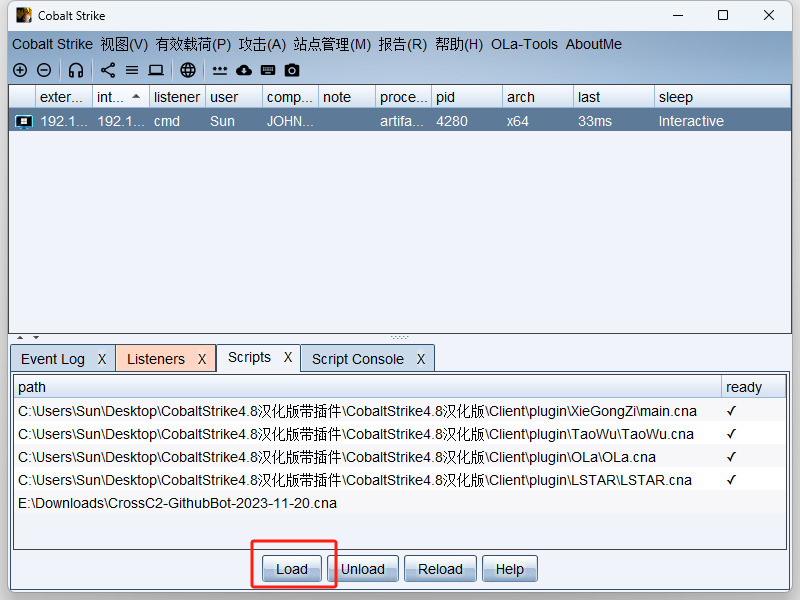The height and width of the screenshot is (600, 800).
Task: Show session table list icon
Action: (132, 70)
